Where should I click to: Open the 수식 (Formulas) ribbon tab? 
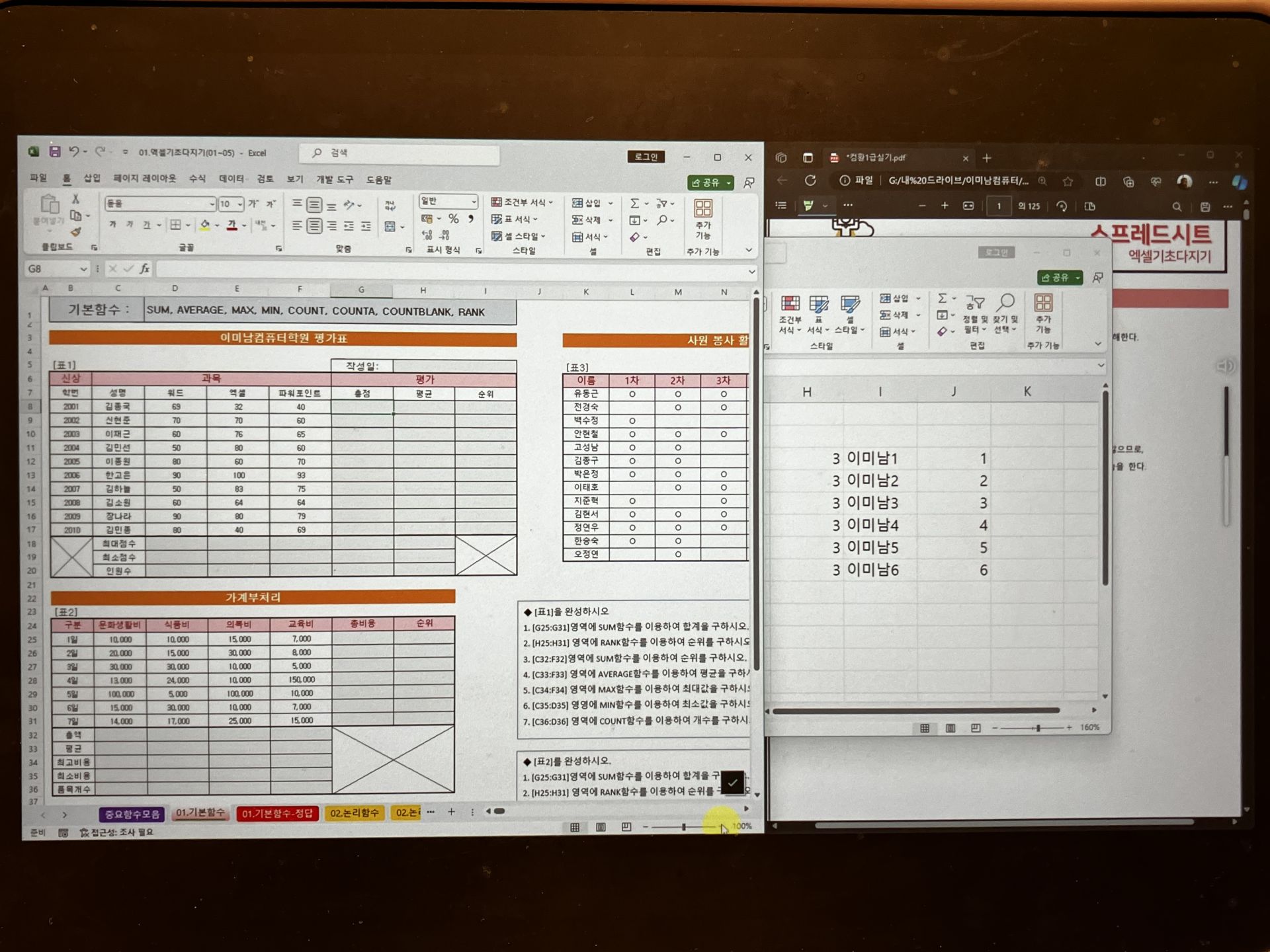click(197, 178)
